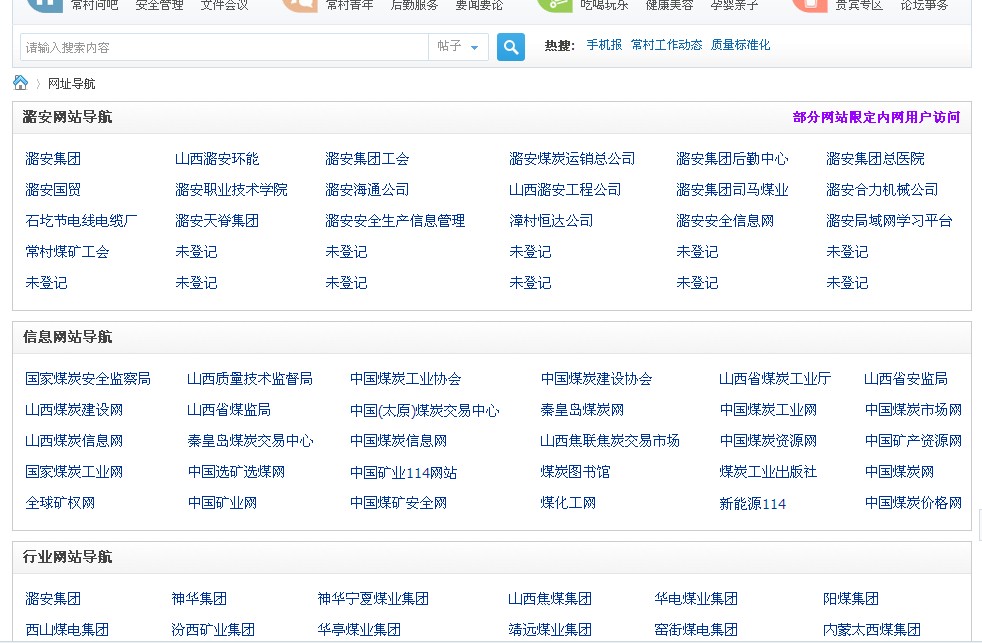Open the 神华宁夏煤业集团 link

click(372, 598)
